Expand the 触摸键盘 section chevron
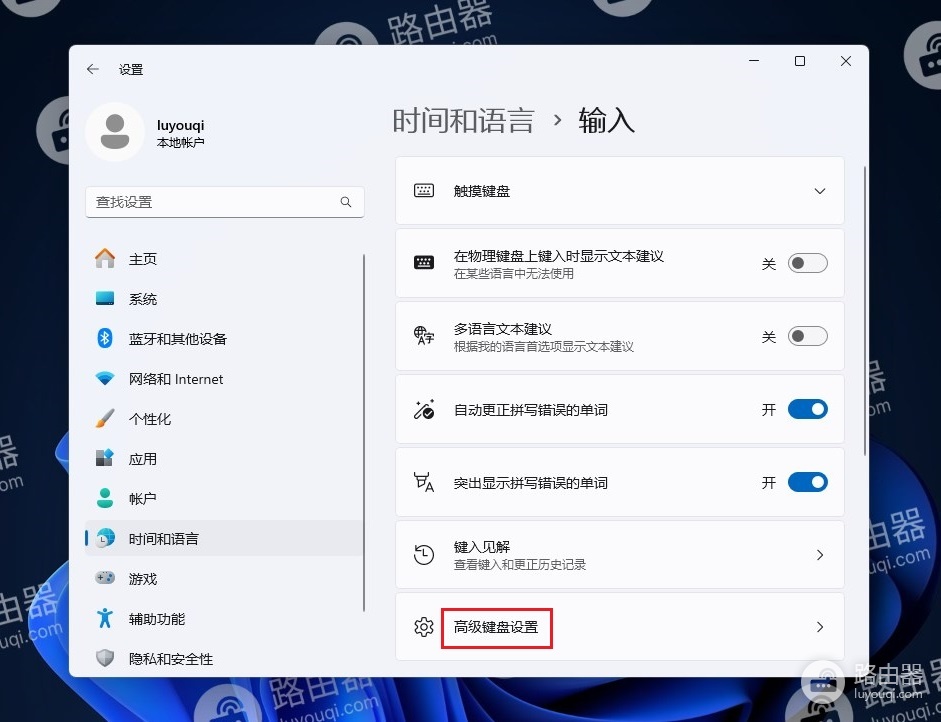Screen dimensions: 941x722 [820, 191]
